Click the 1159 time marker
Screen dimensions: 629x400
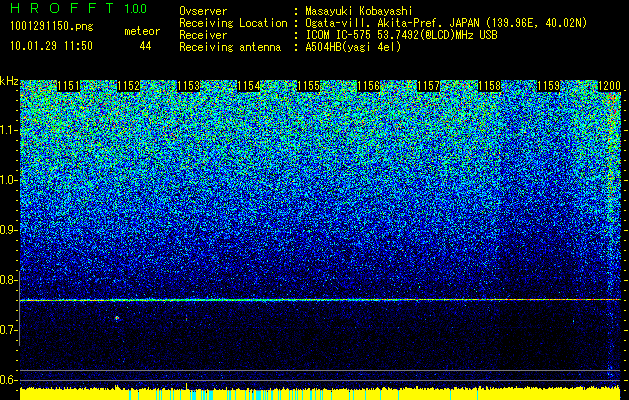[x=548, y=86]
